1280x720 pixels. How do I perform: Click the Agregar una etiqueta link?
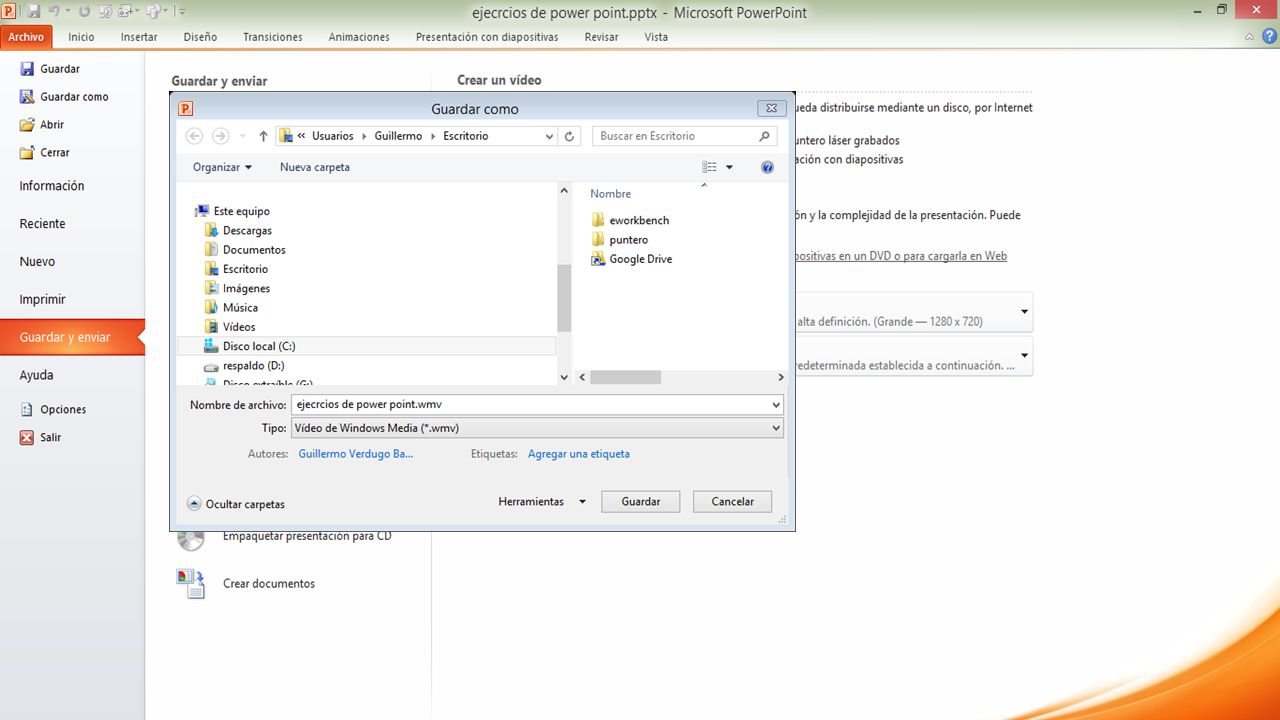pos(579,454)
